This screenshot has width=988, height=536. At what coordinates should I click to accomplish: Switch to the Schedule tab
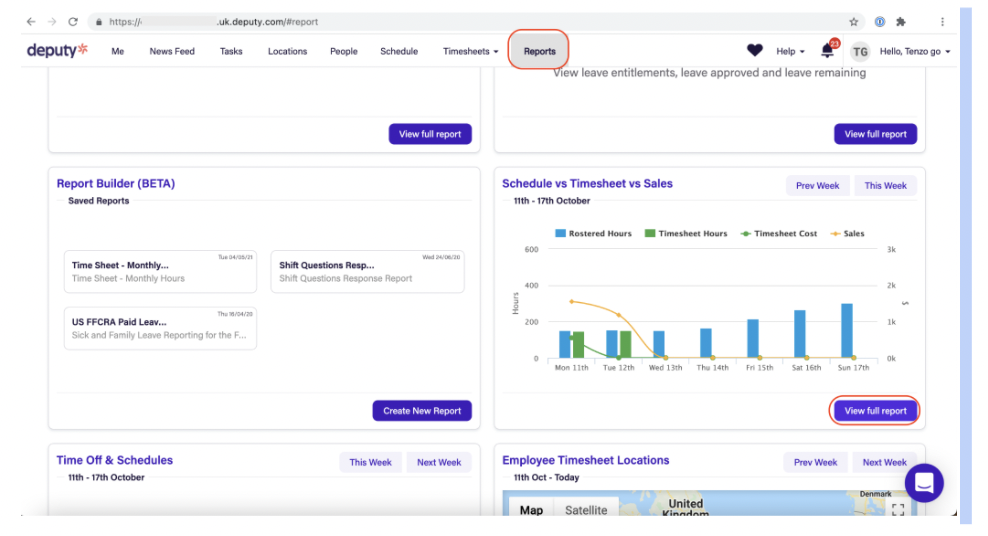click(x=399, y=51)
